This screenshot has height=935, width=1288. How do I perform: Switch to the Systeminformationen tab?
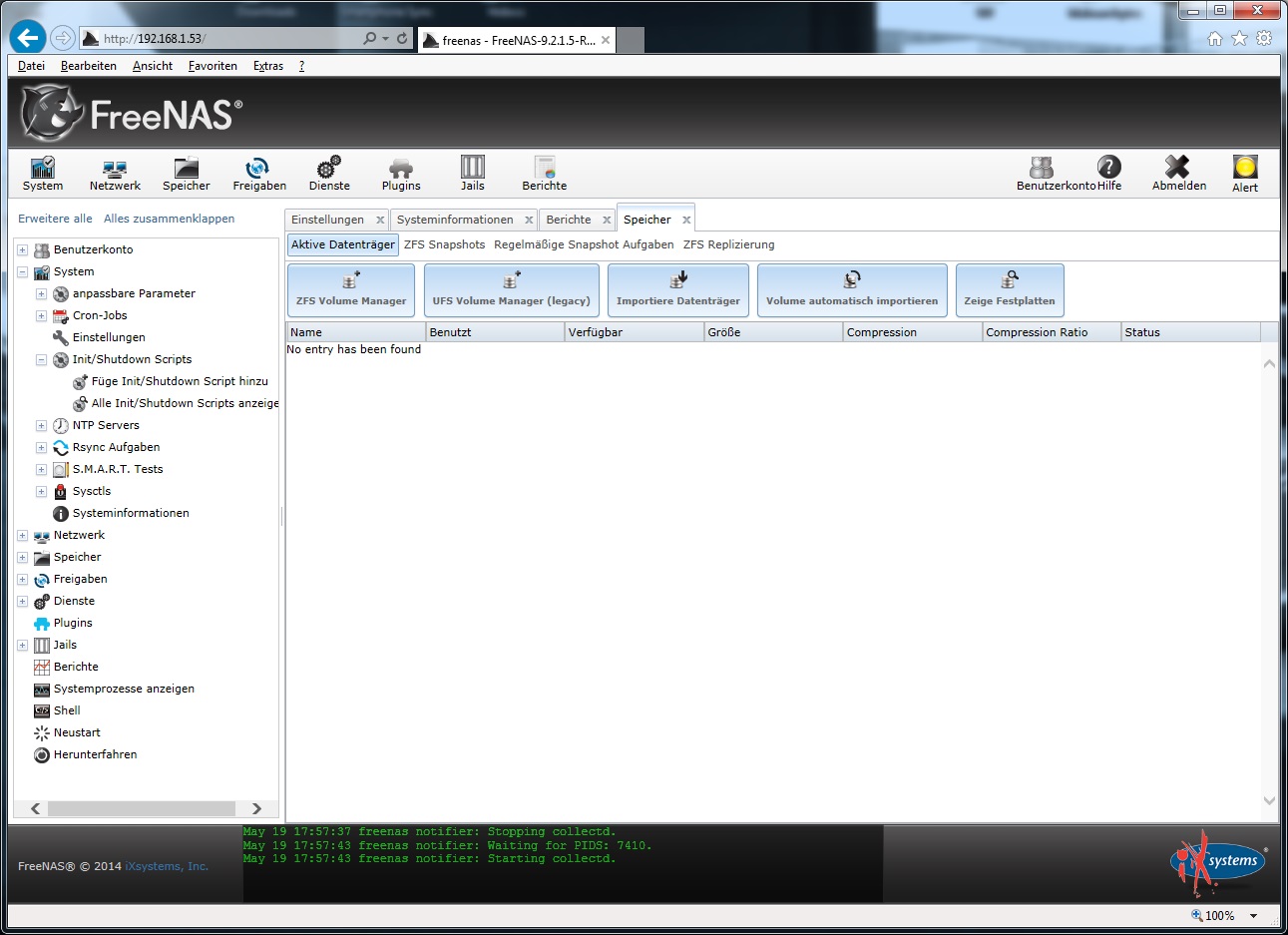pos(455,220)
